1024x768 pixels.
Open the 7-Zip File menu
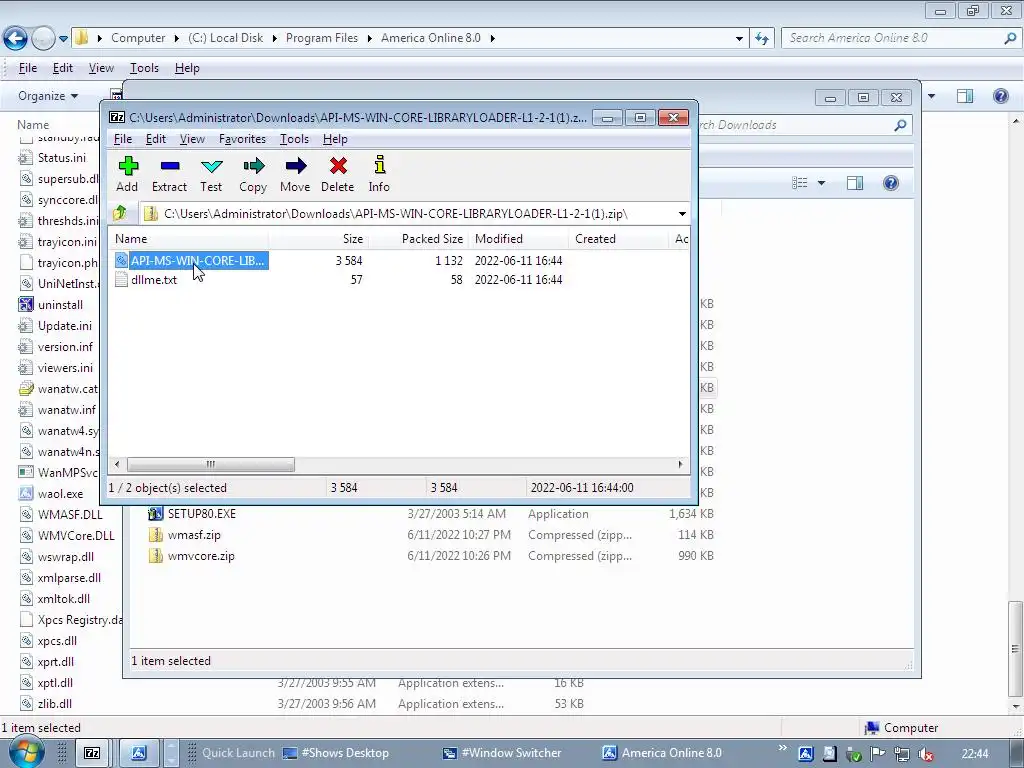pyautogui.click(x=123, y=139)
